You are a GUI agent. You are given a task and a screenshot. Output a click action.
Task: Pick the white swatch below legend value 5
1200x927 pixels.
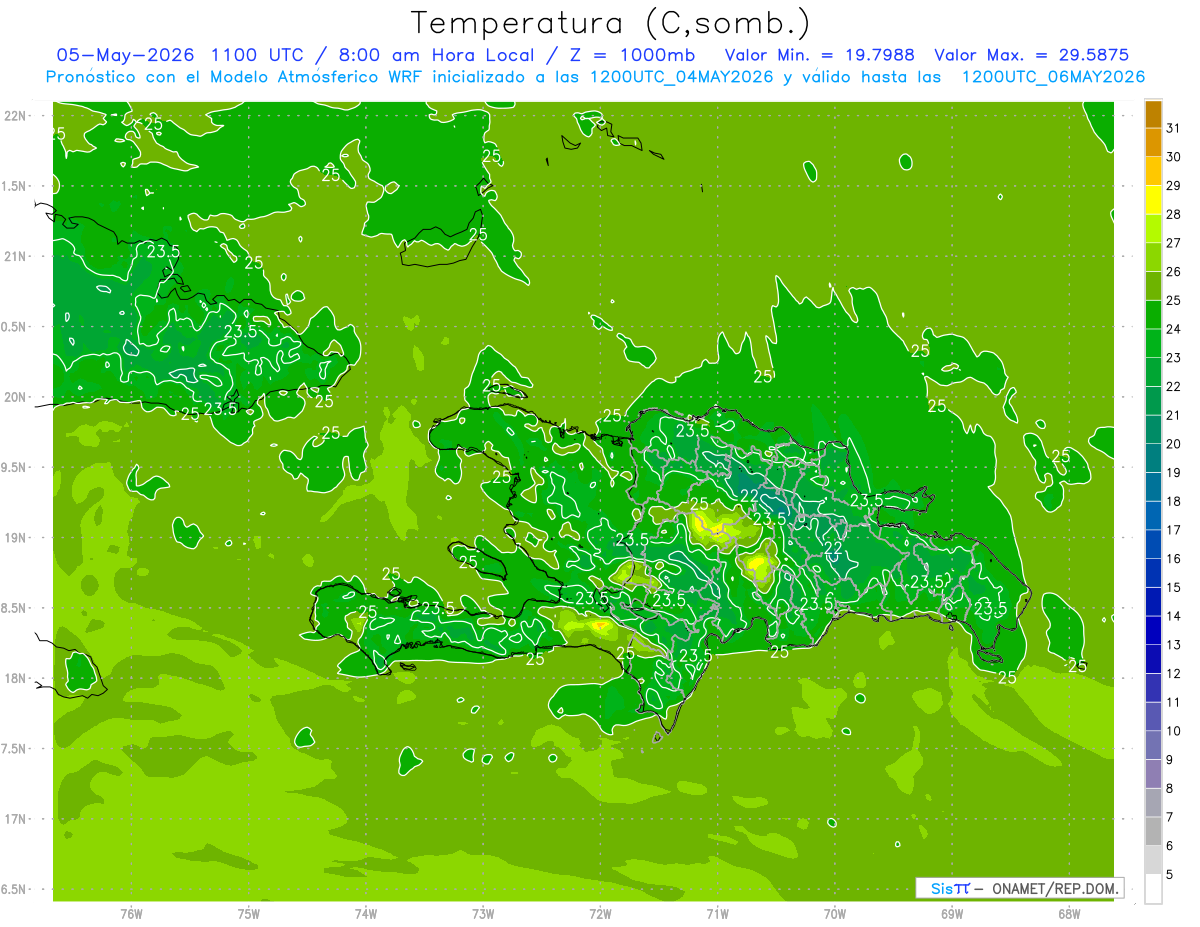click(x=1153, y=889)
